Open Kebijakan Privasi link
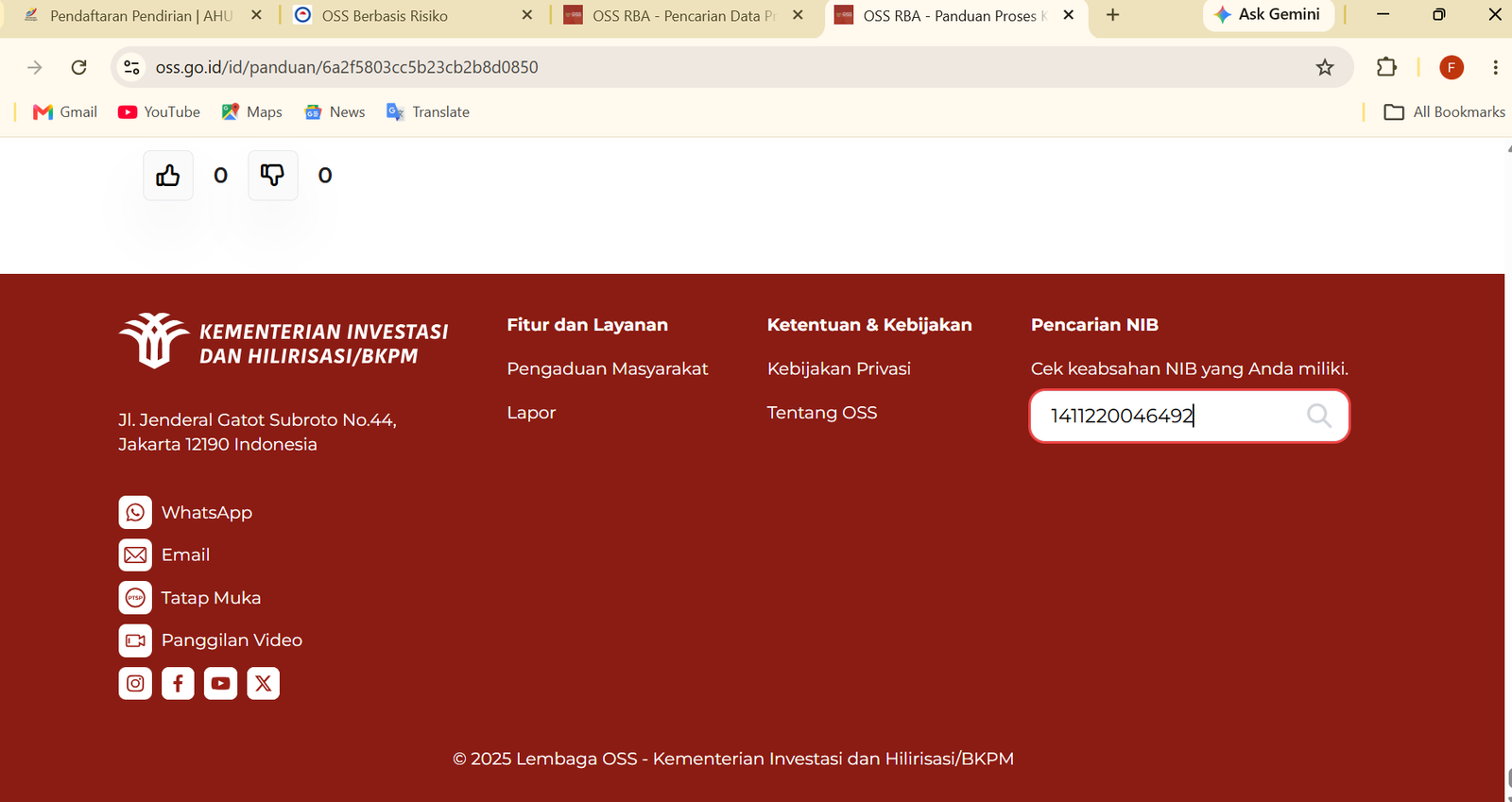1512x802 pixels. click(839, 368)
